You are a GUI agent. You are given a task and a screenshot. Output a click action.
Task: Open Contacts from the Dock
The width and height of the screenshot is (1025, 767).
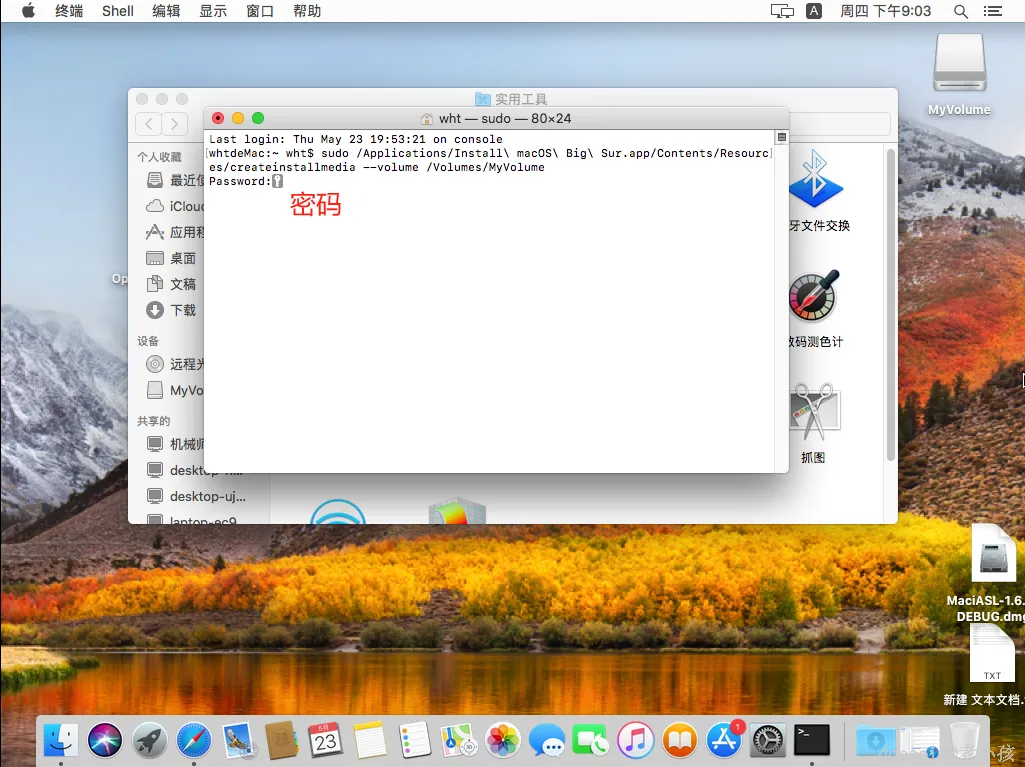282,740
